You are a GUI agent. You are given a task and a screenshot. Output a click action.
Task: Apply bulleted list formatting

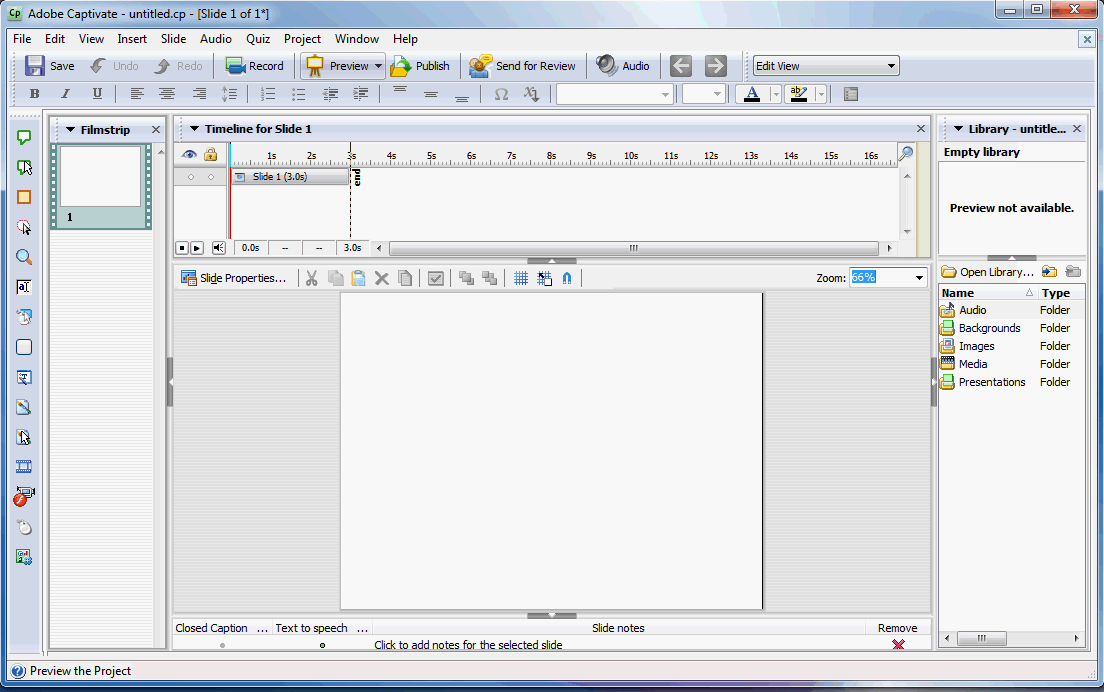[299, 94]
